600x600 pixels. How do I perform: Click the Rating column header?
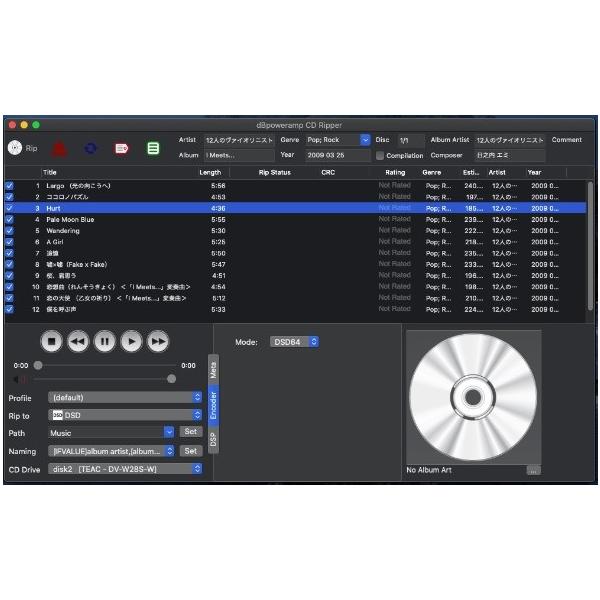[395, 173]
